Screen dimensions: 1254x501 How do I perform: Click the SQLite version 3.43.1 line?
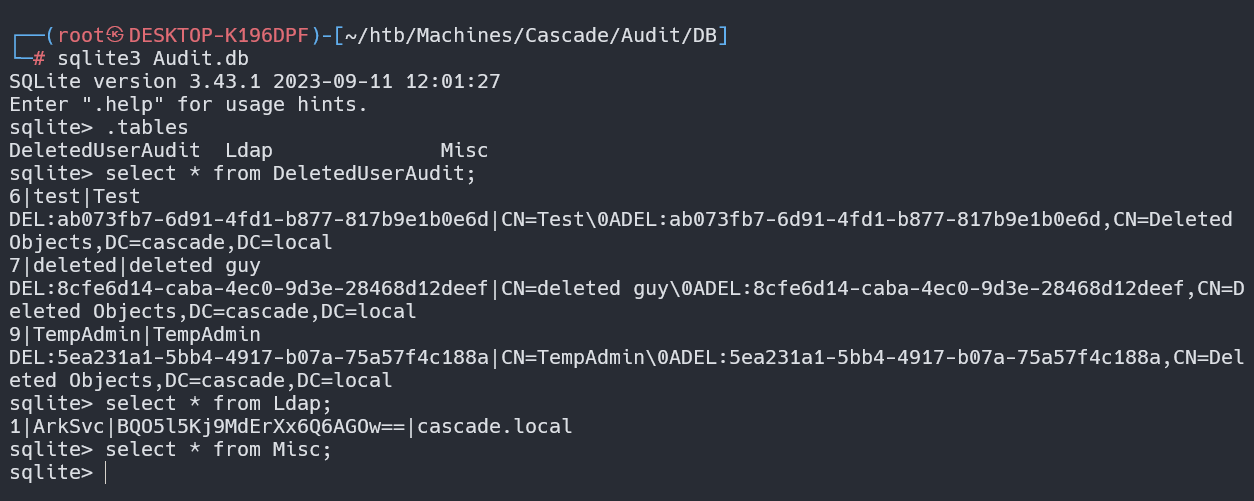255,81
